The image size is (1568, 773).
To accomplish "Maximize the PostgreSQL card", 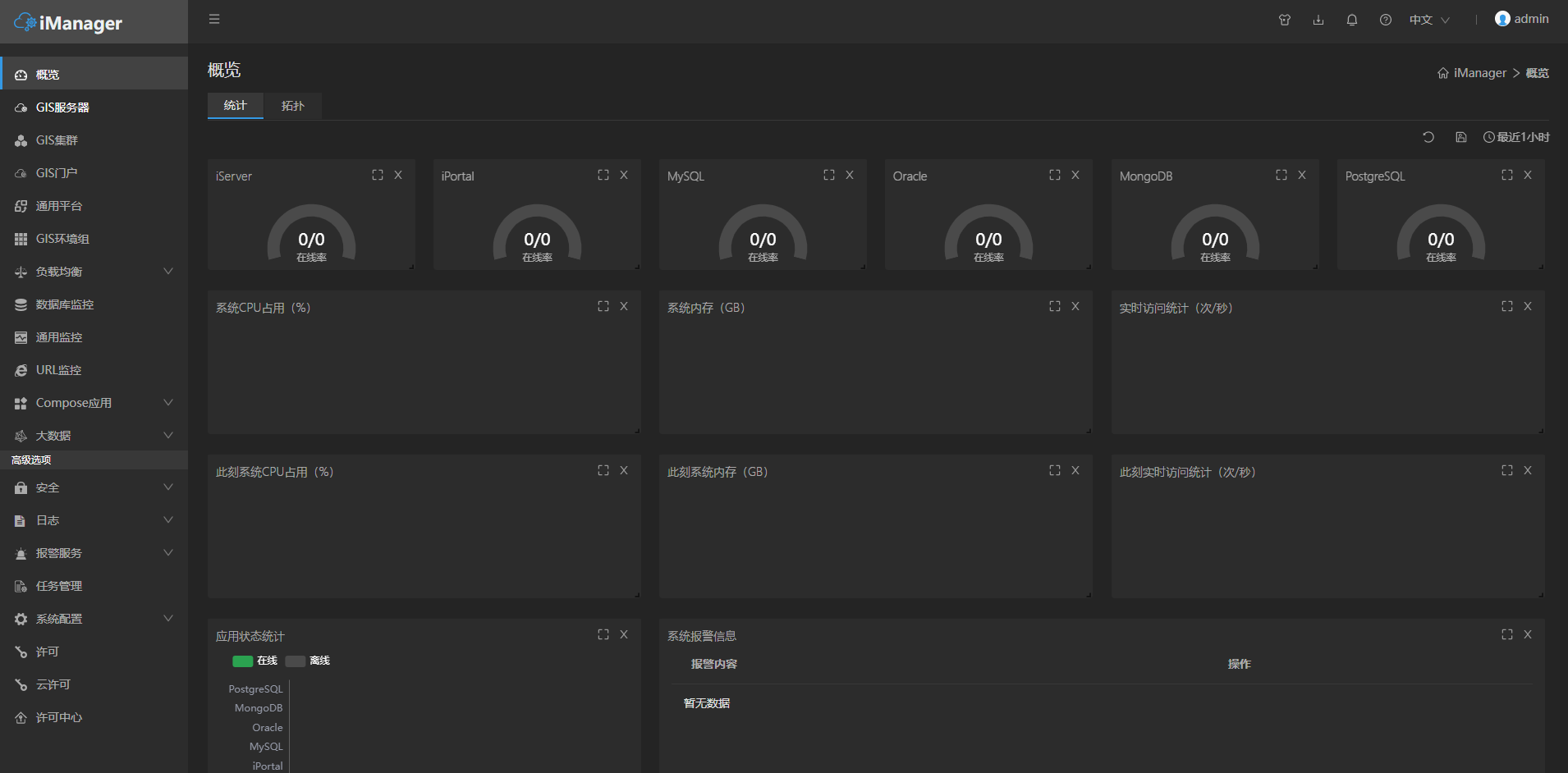I will pyautogui.click(x=1507, y=175).
